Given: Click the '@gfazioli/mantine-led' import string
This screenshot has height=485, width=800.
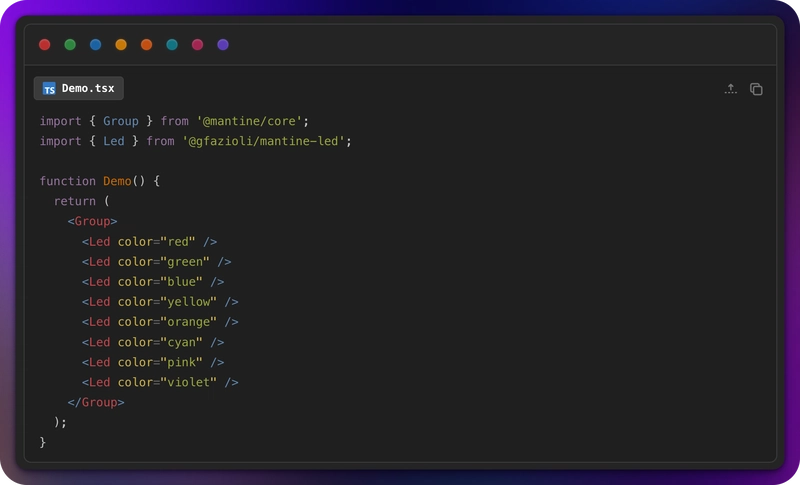Looking at the screenshot, I should pos(264,141).
